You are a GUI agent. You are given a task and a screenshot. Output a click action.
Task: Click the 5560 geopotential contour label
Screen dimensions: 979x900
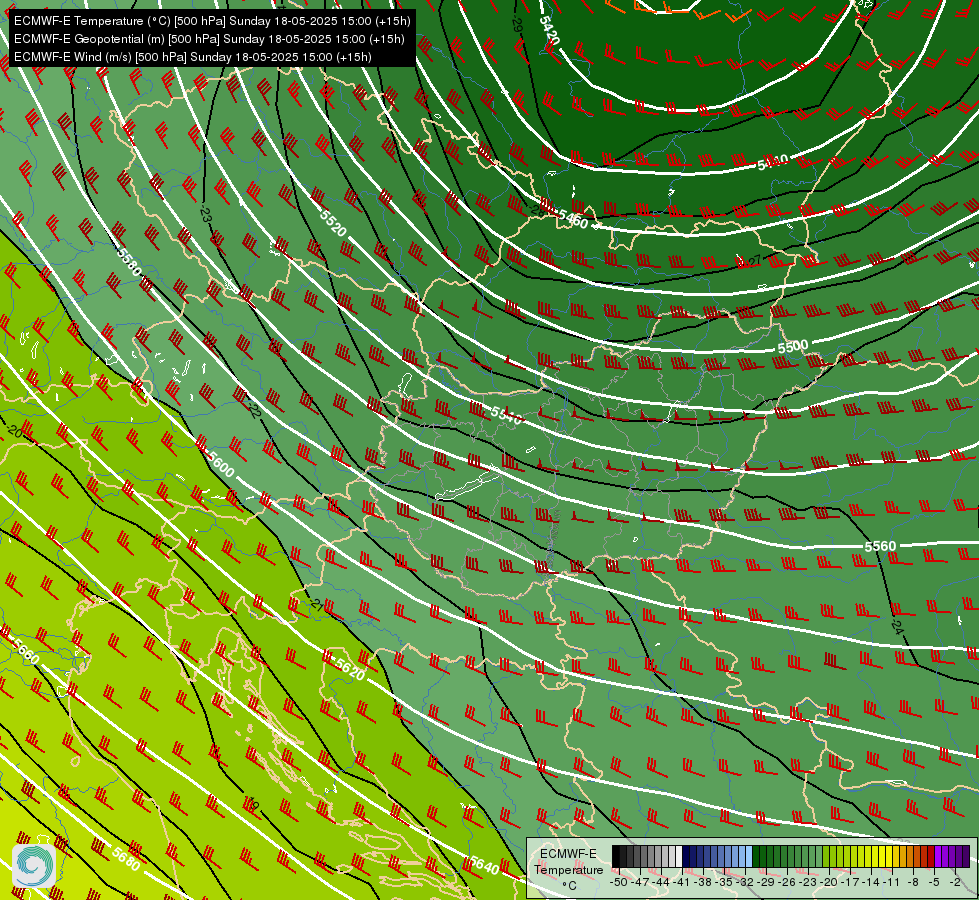pos(880,546)
